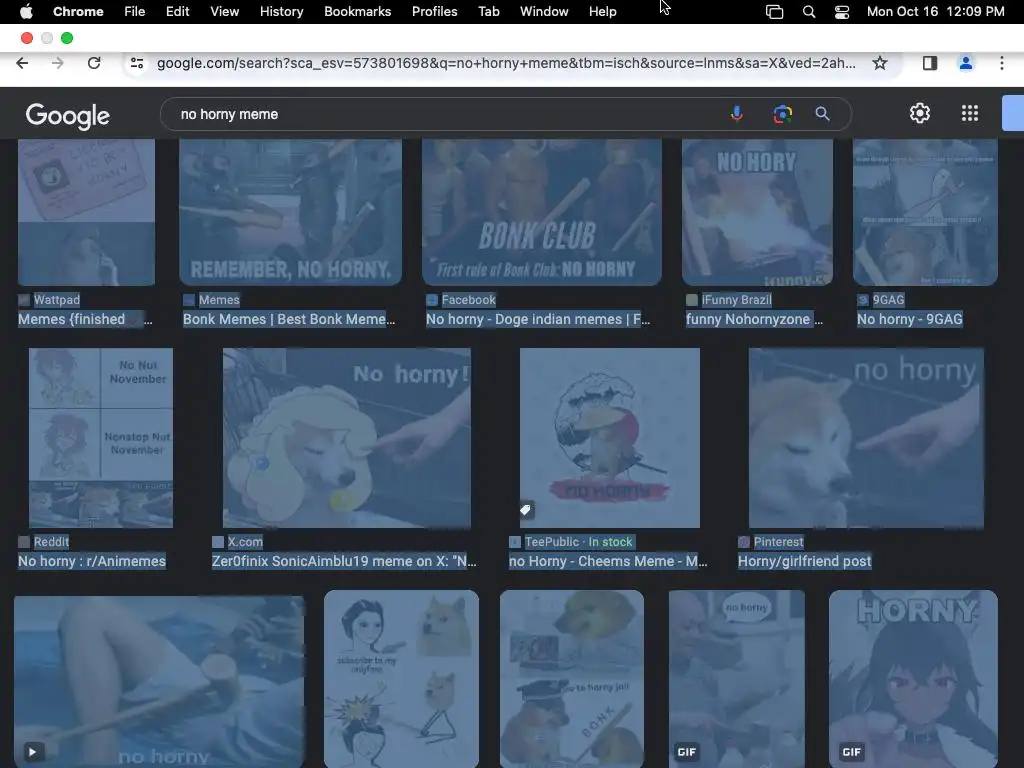
Task: Click the address bar URL
Action: [505, 63]
